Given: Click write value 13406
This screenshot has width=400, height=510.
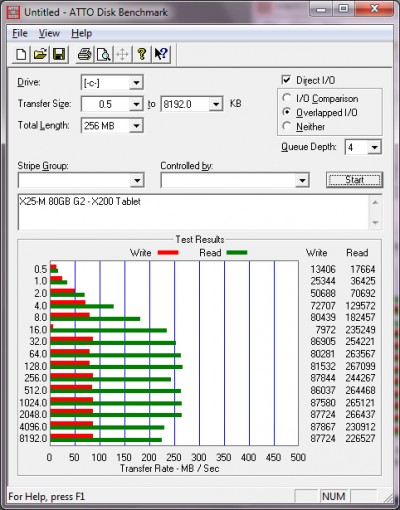Looking at the screenshot, I should pos(323,269).
